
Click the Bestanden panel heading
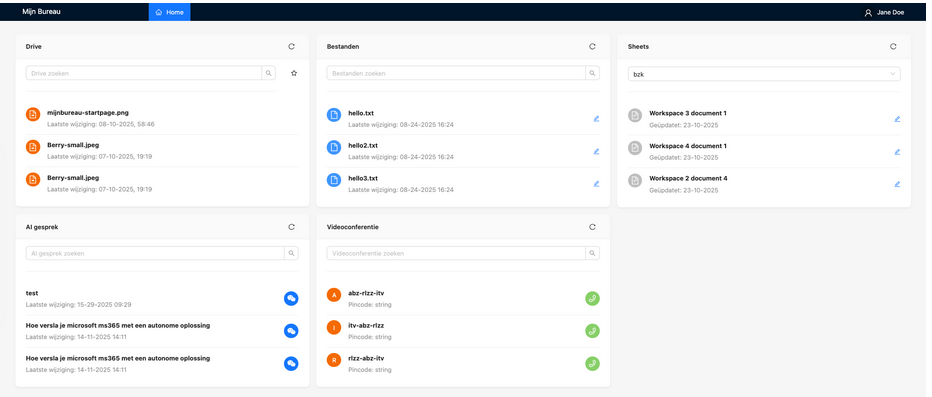click(343, 46)
